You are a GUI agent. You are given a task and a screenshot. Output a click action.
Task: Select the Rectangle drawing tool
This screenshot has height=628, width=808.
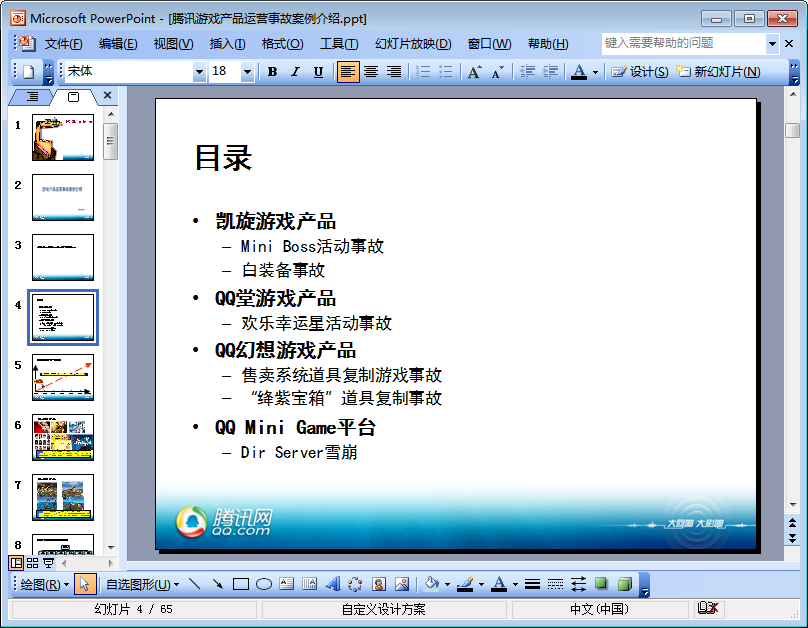(240, 584)
